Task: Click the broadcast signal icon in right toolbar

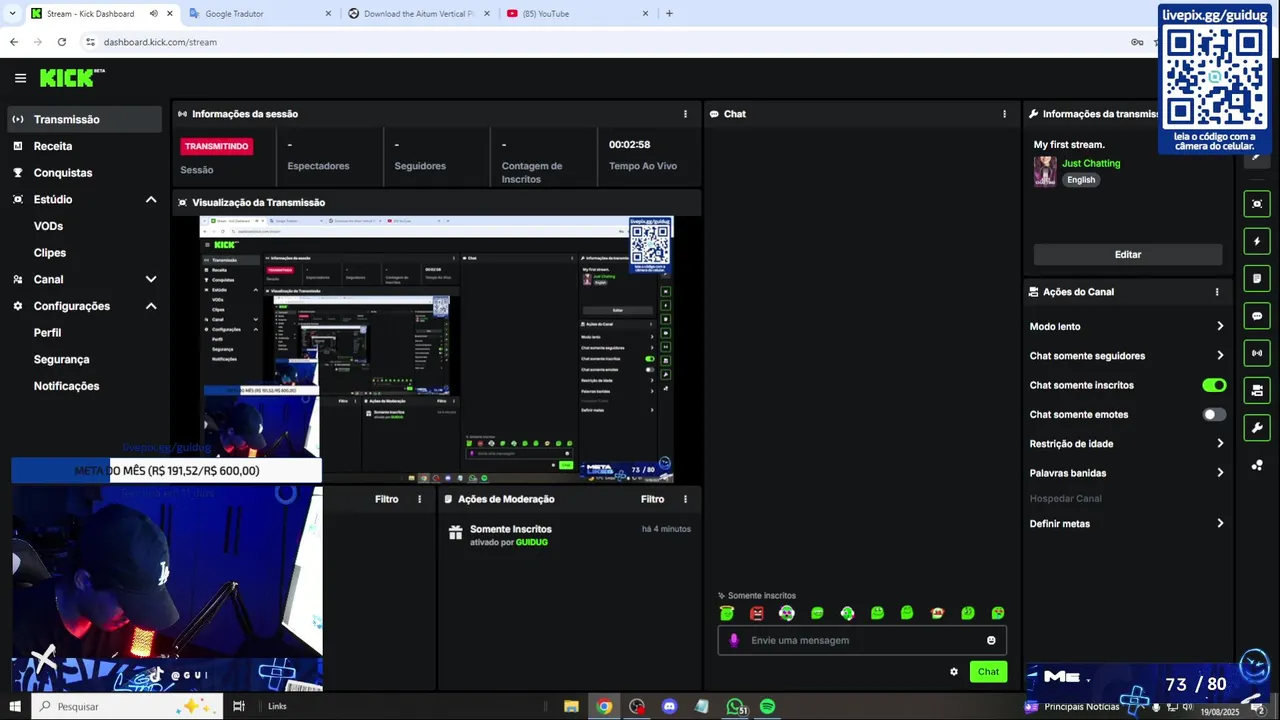Action: pos(1257,353)
